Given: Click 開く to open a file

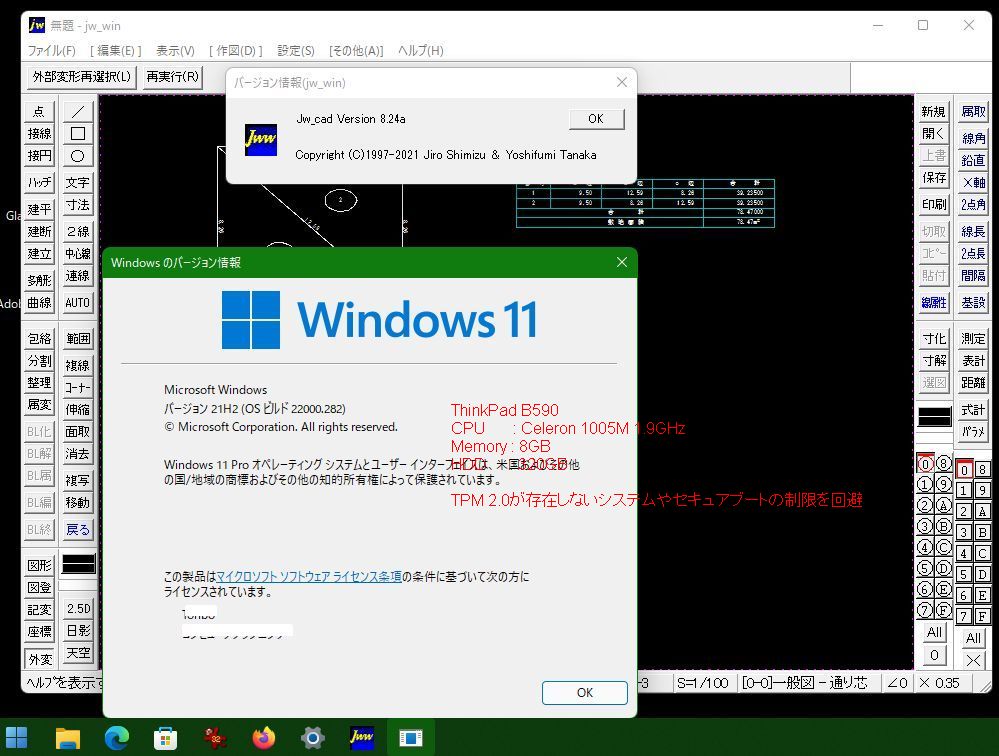Looking at the screenshot, I should click(x=933, y=134).
